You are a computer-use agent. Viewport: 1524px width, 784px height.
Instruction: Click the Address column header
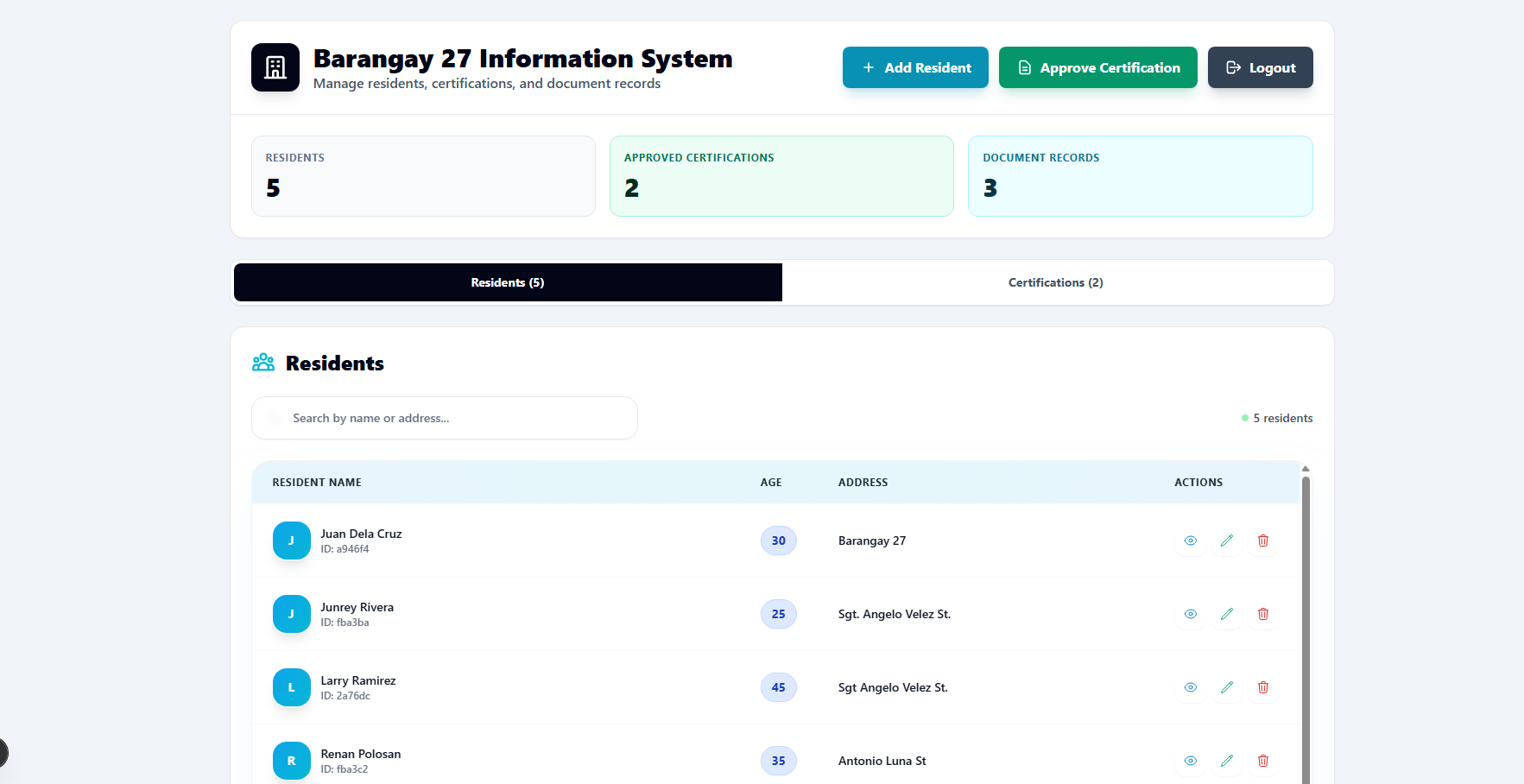pyautogui.click(x=863, y=483)
